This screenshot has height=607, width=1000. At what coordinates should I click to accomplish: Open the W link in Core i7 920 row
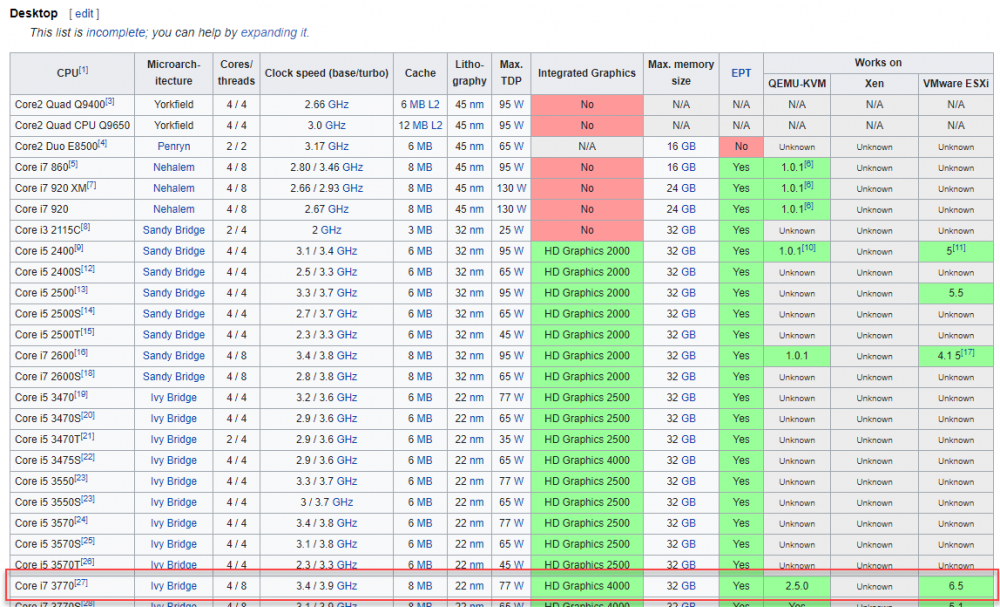tap(520, 209)
